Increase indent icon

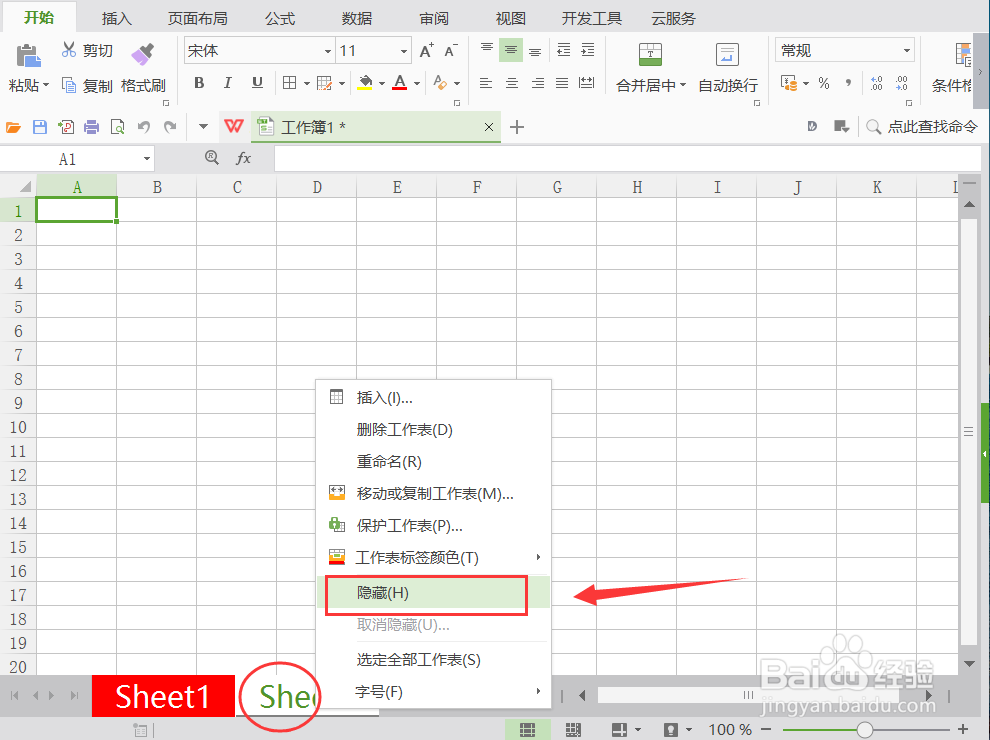pyautogui.click(x=588, y=50)
